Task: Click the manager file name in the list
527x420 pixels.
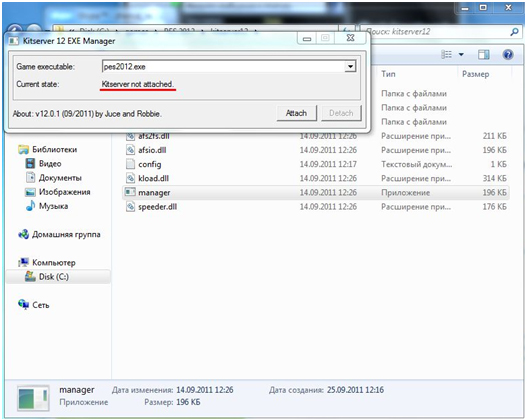Action: 154,193
